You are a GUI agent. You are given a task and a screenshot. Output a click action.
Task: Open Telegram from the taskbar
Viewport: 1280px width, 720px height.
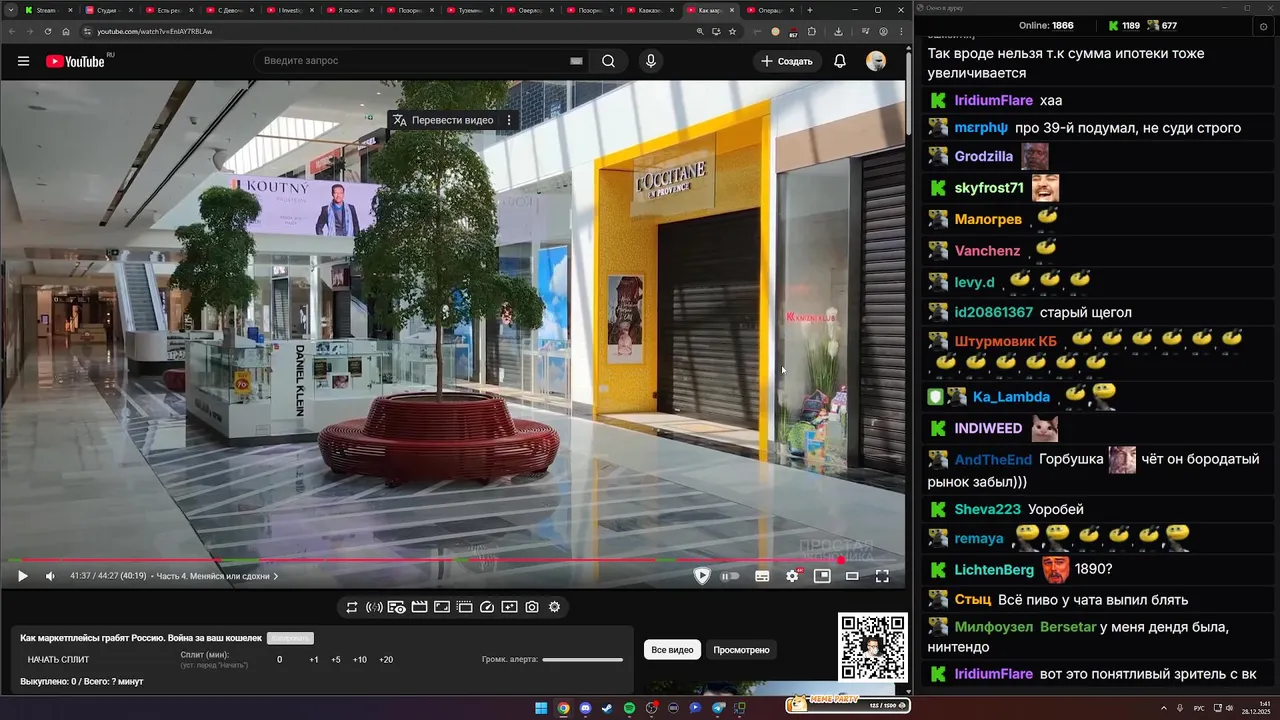[718, 708]
